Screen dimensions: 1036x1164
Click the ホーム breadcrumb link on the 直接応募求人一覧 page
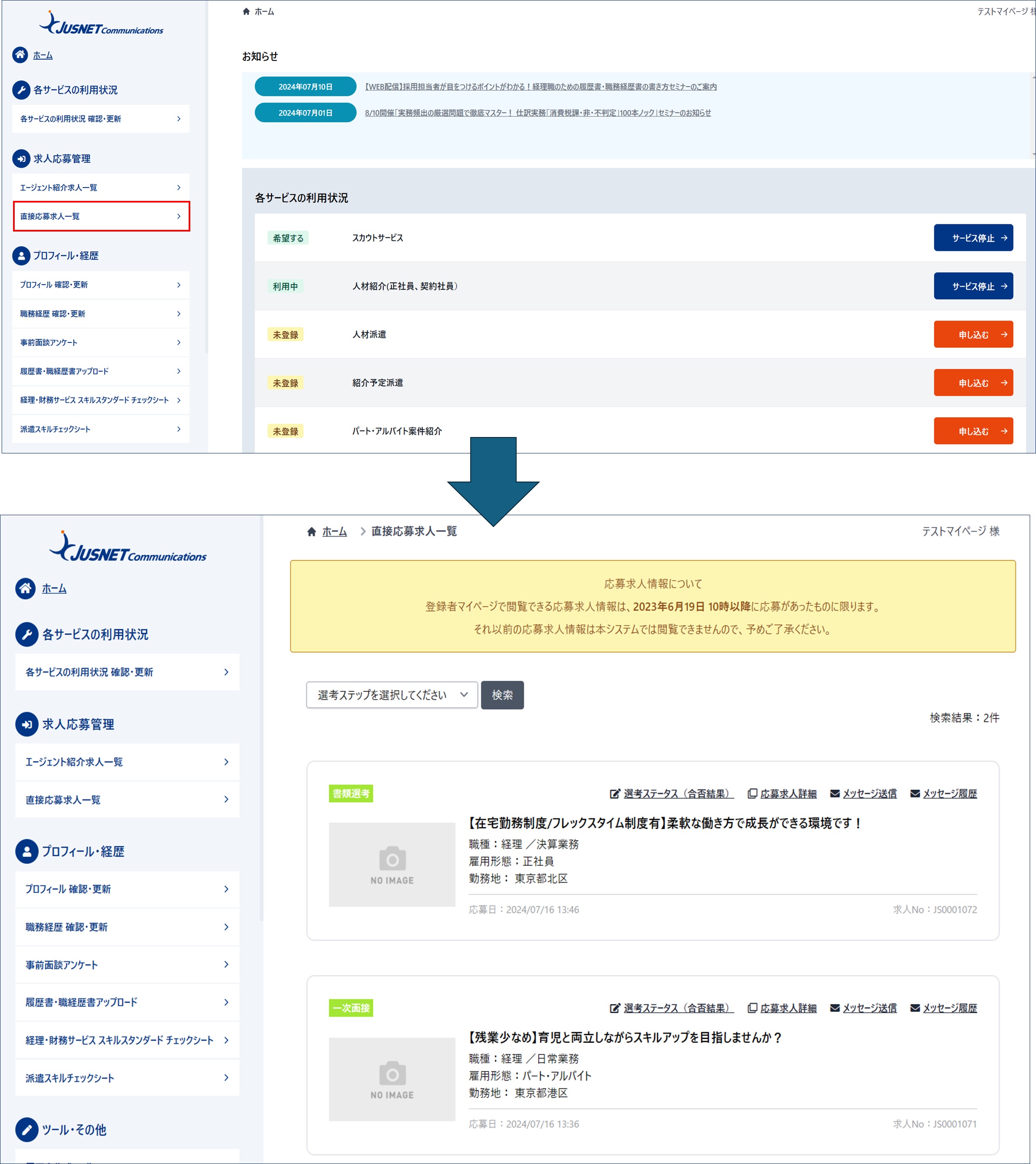(x=335, y=531)
